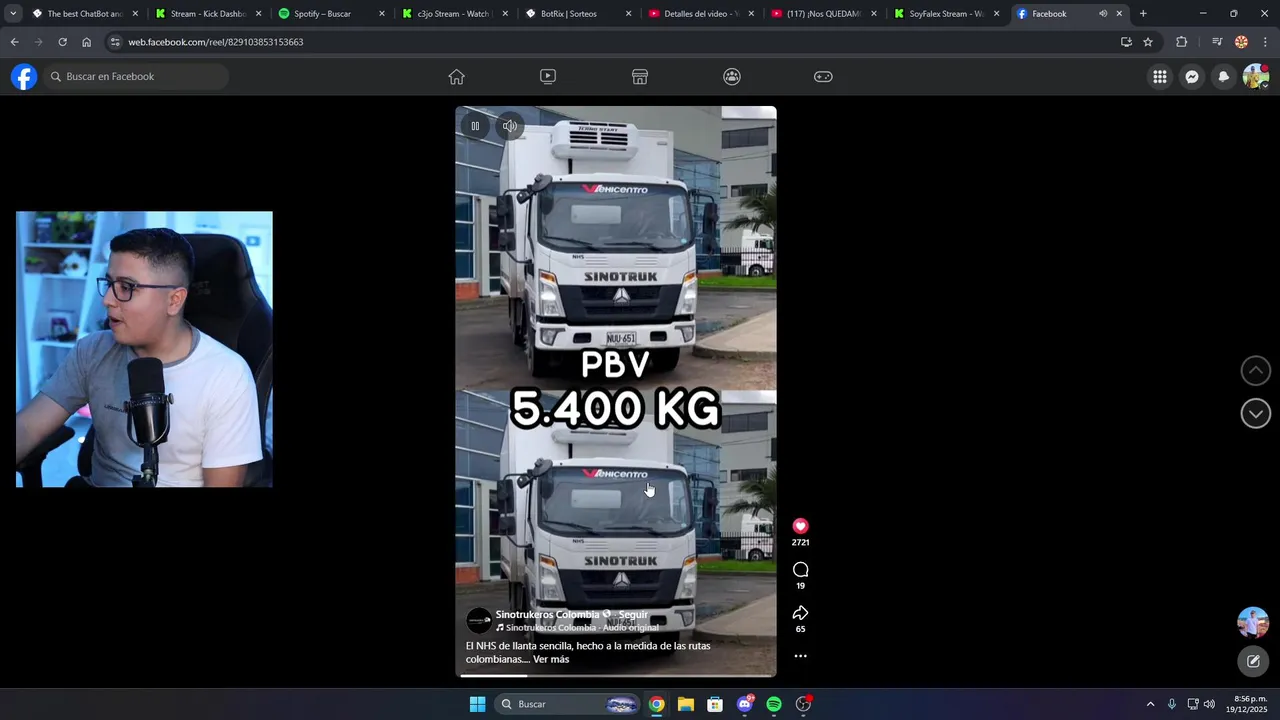Image resolution: width=1280 pixels, height=720 pixels.
Task: Go to the next reel arrow
Action: (1255, 413)
